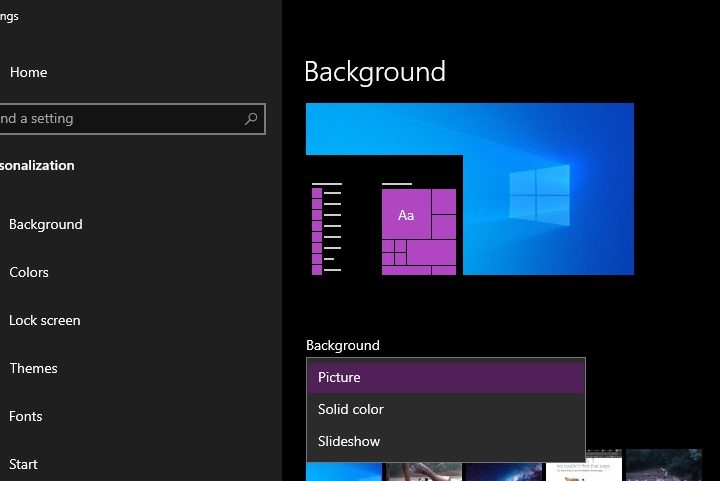Open Themes settings in the sidebar
Viewport: 720px width, 481px height.
(x=34, y=368)
